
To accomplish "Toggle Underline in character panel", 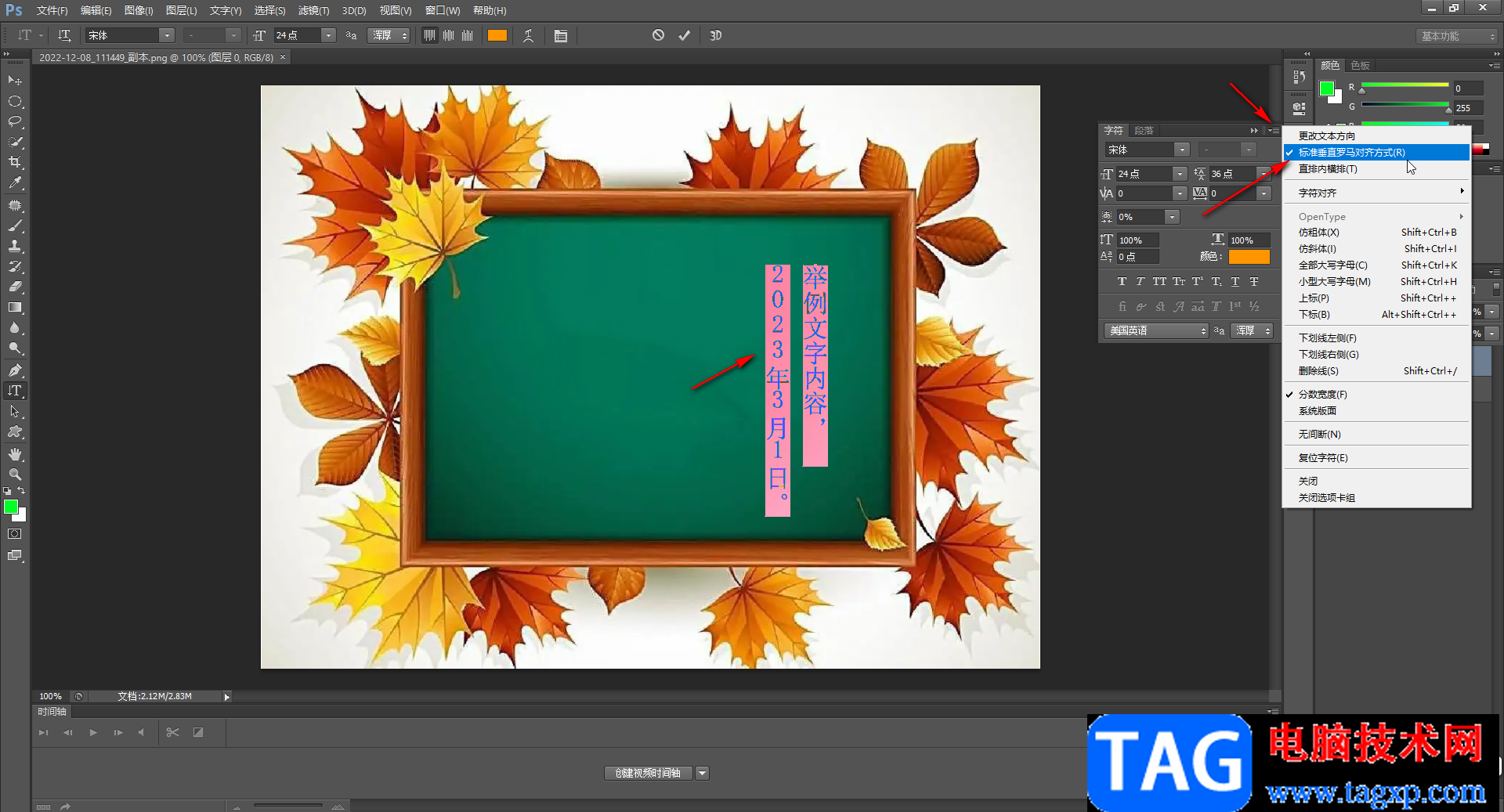I will click(x=1235, y=282).
